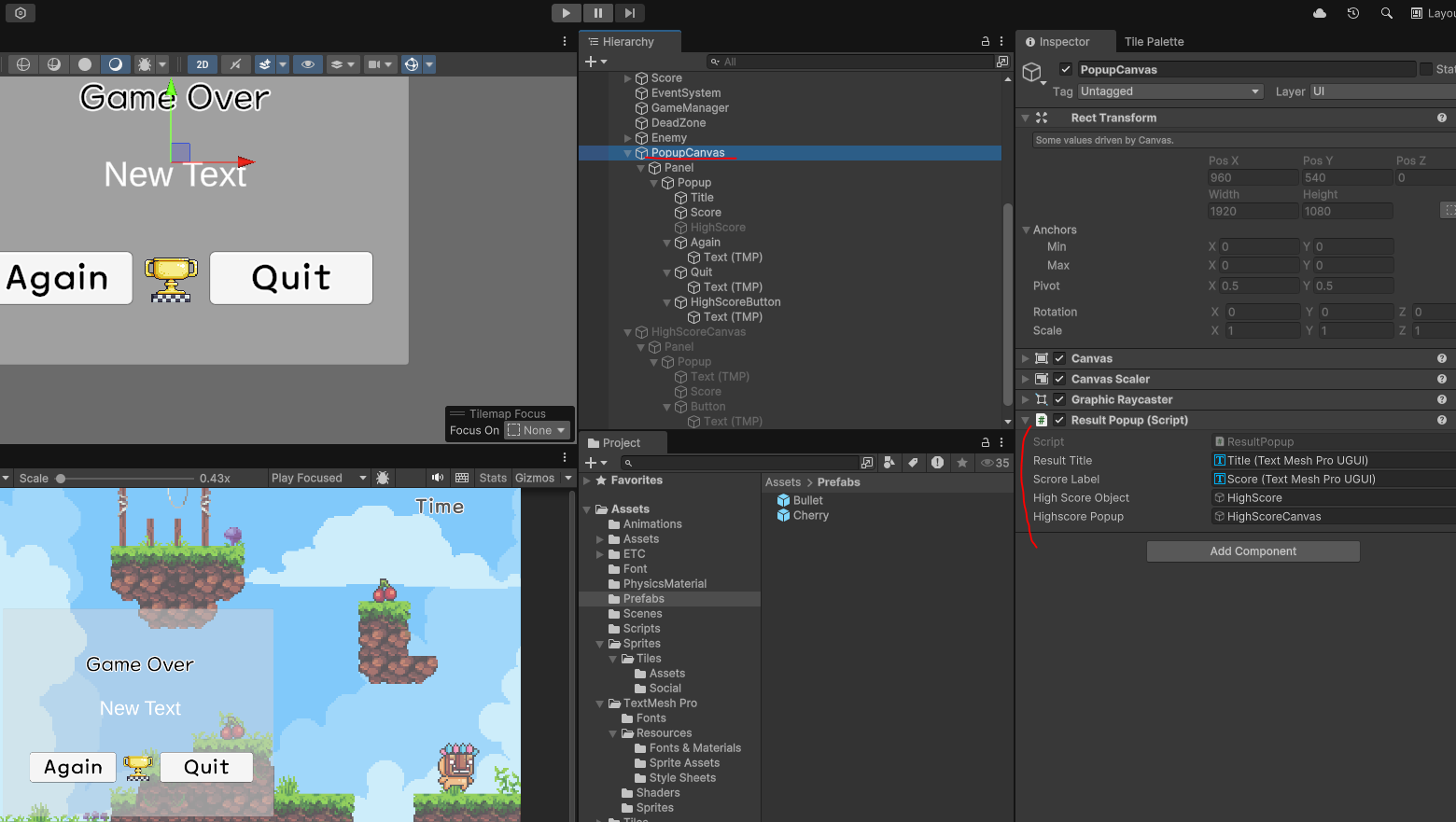The image size is (1456, 822).
Task: Expand the Graphic Raycaster component
Action: click(x=1026, y=399)
